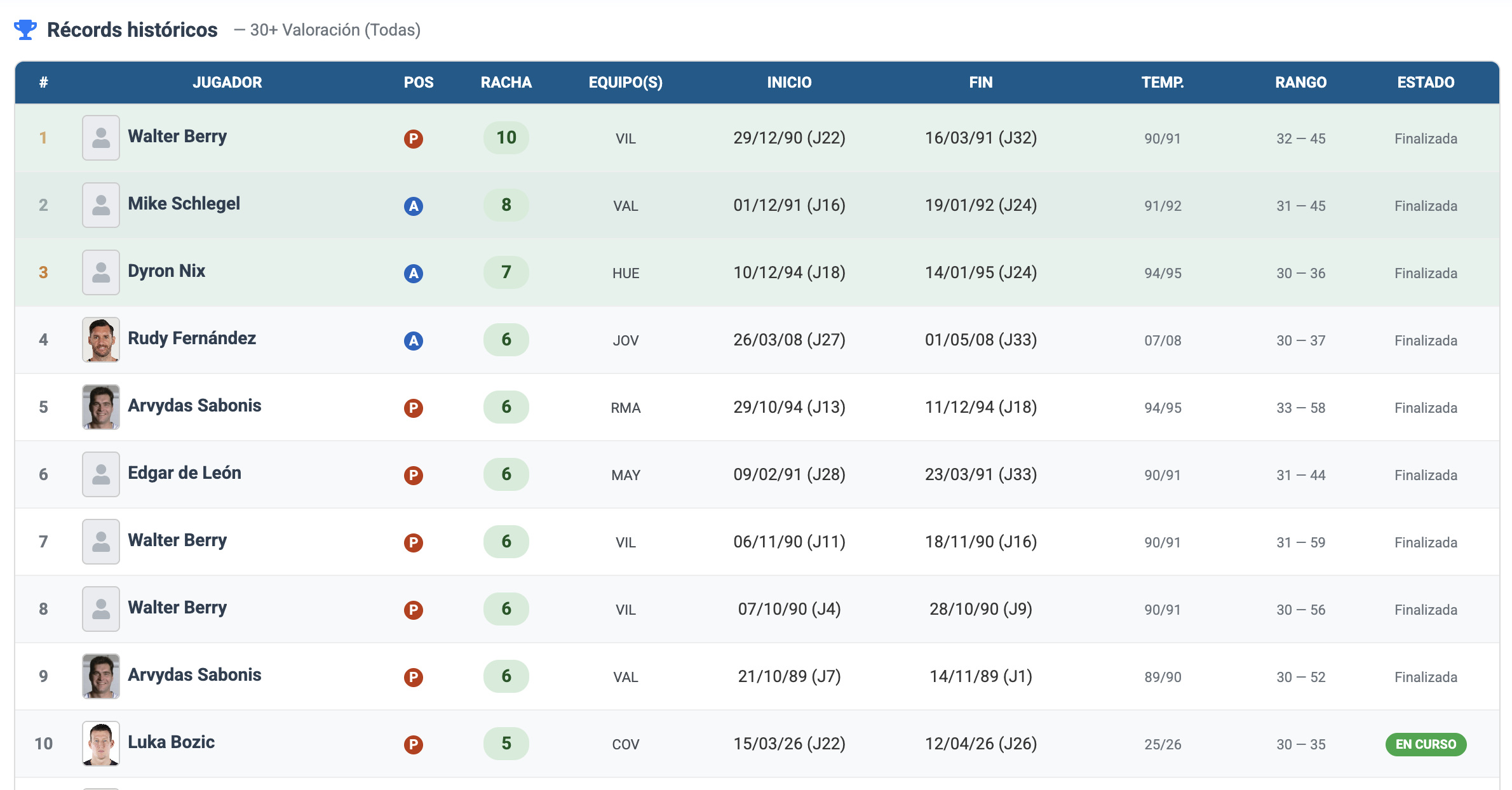Click Rudy Fernández's player photo
The image size is (1512, 790).
tap(101, 340)
